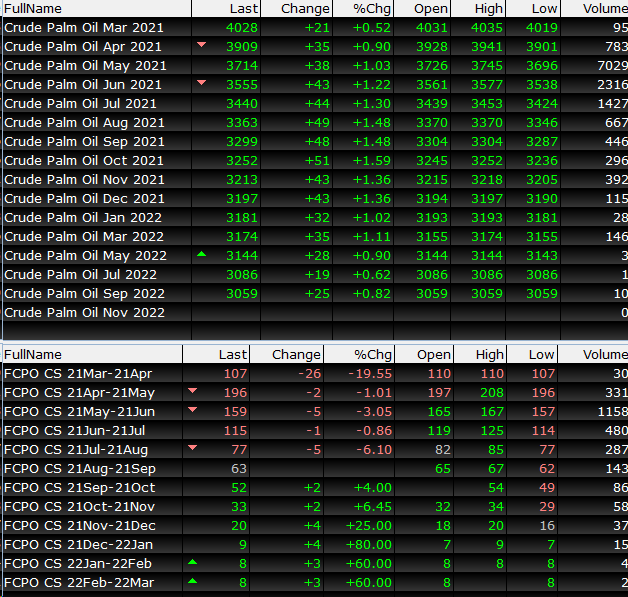Click down-tick arrow on FCPO CS 21May-21Jun
Image resolution: width=628 pixels, height=597 pixels.
(193, 410)
